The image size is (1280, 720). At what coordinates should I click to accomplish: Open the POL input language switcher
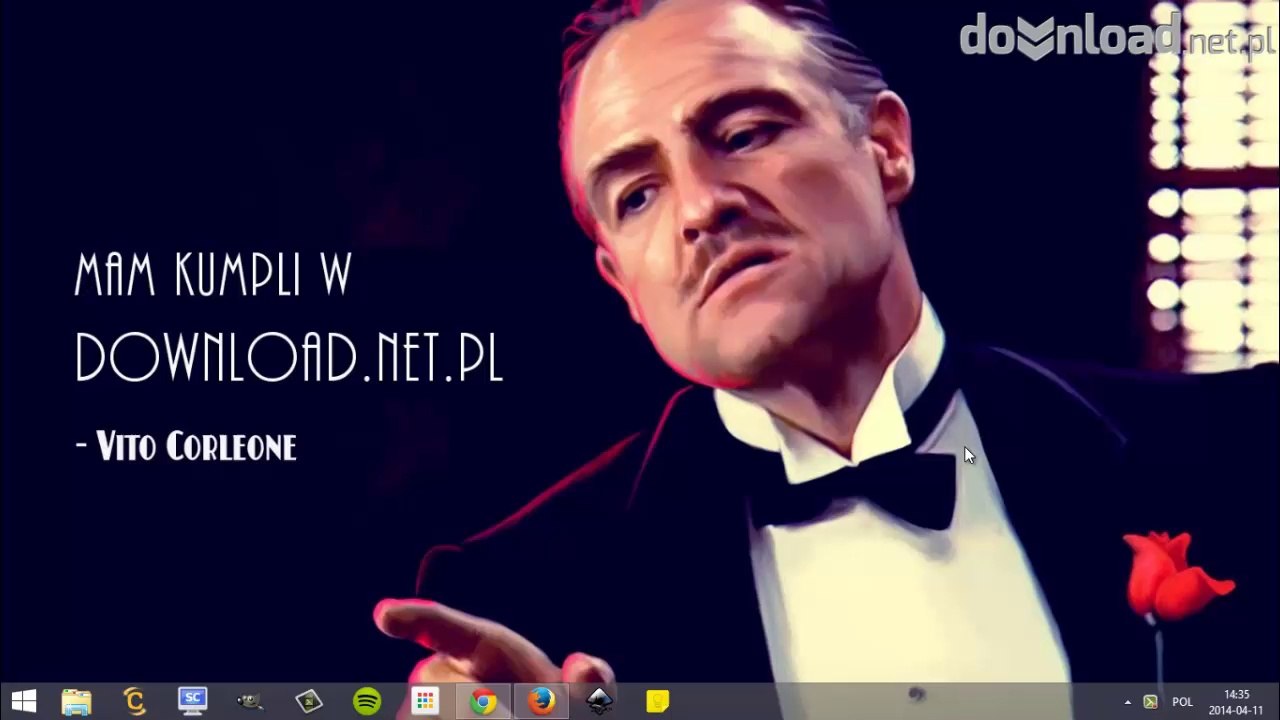tap(1183, 702)
